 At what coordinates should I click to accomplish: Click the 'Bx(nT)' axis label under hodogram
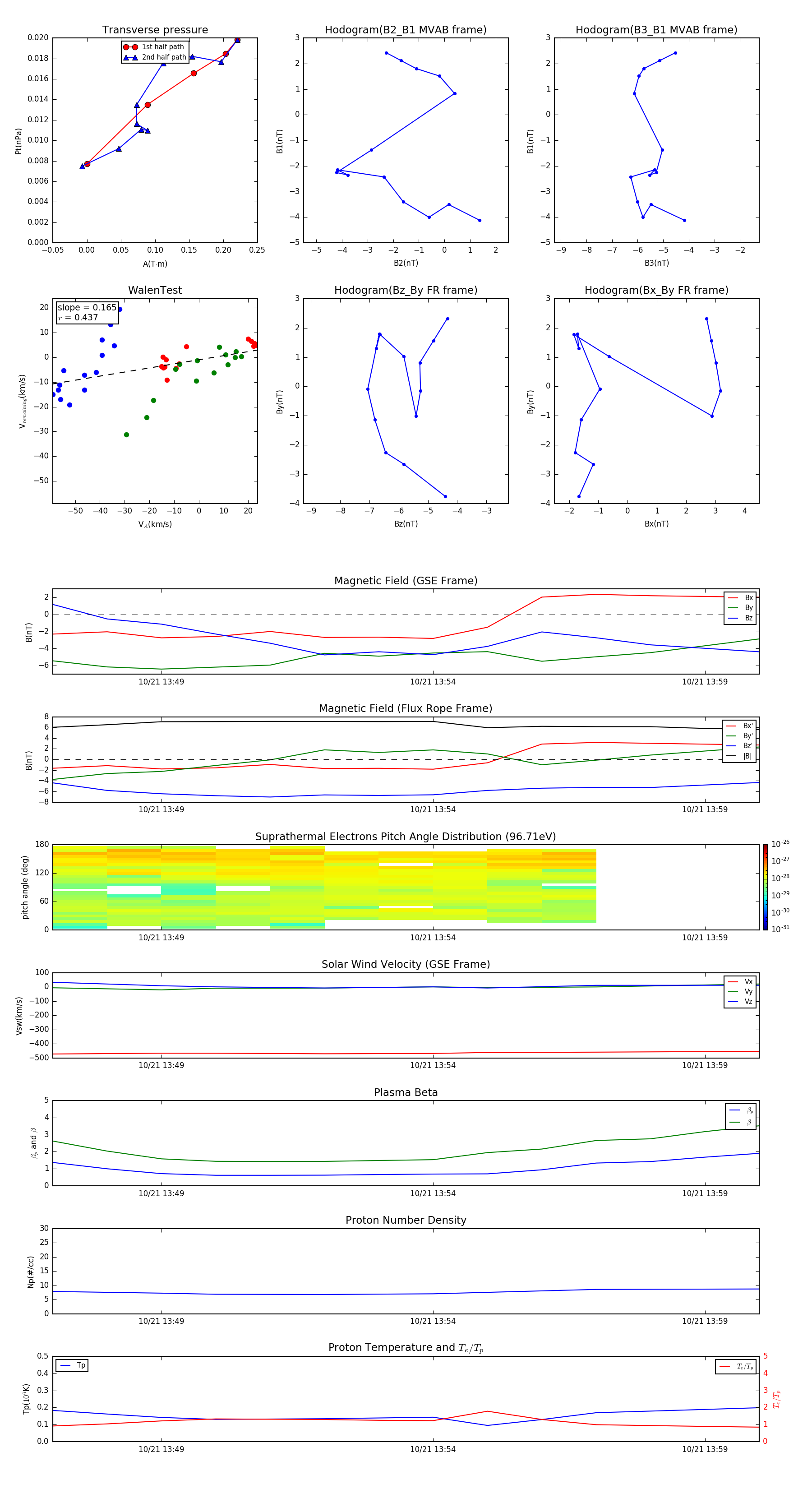656,524
